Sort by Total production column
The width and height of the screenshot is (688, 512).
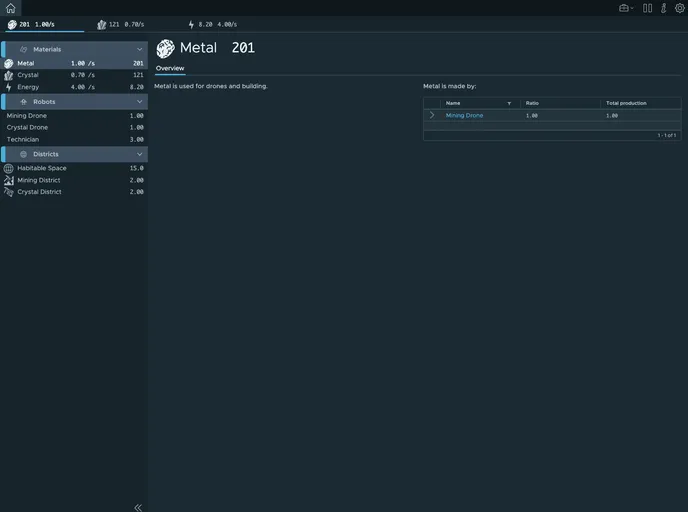point(626,103)
